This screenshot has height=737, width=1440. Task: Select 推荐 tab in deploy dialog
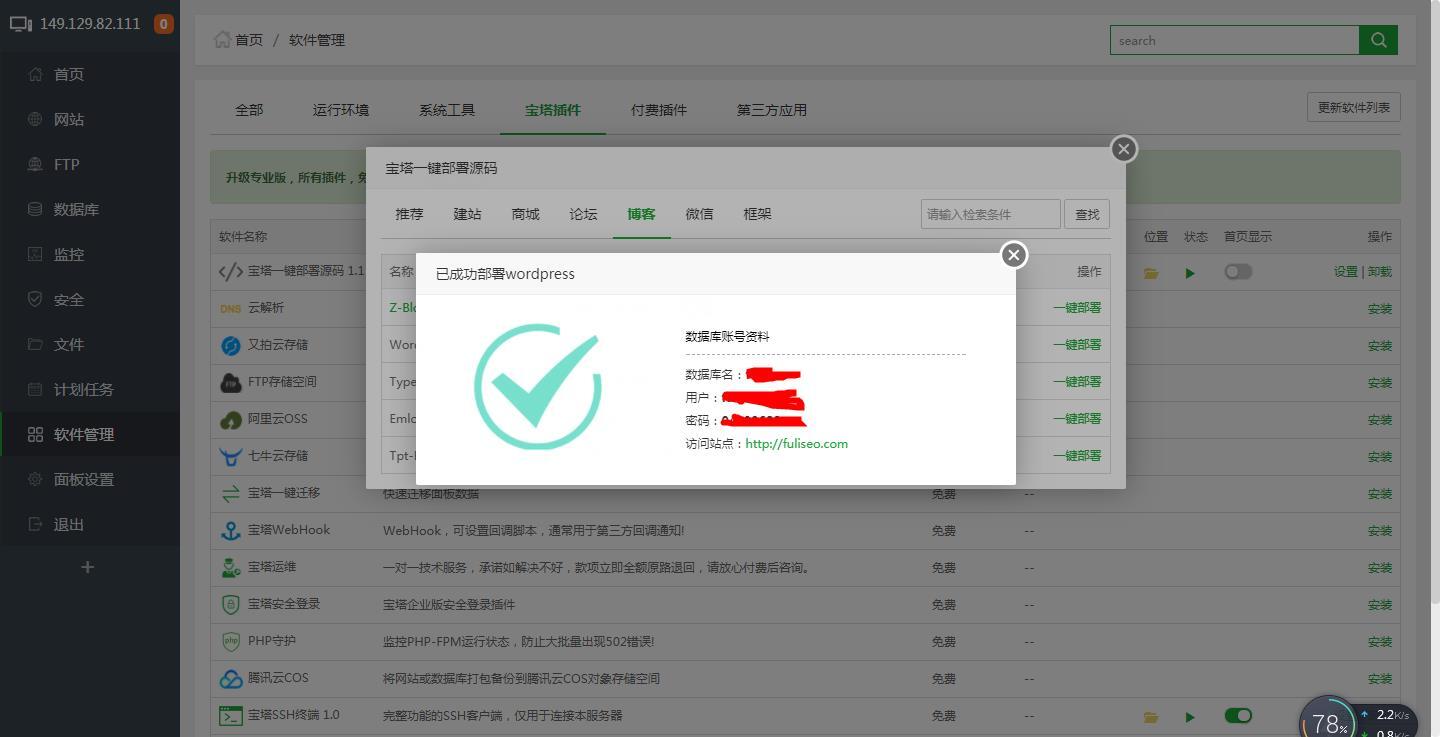[x=409, y=214]
